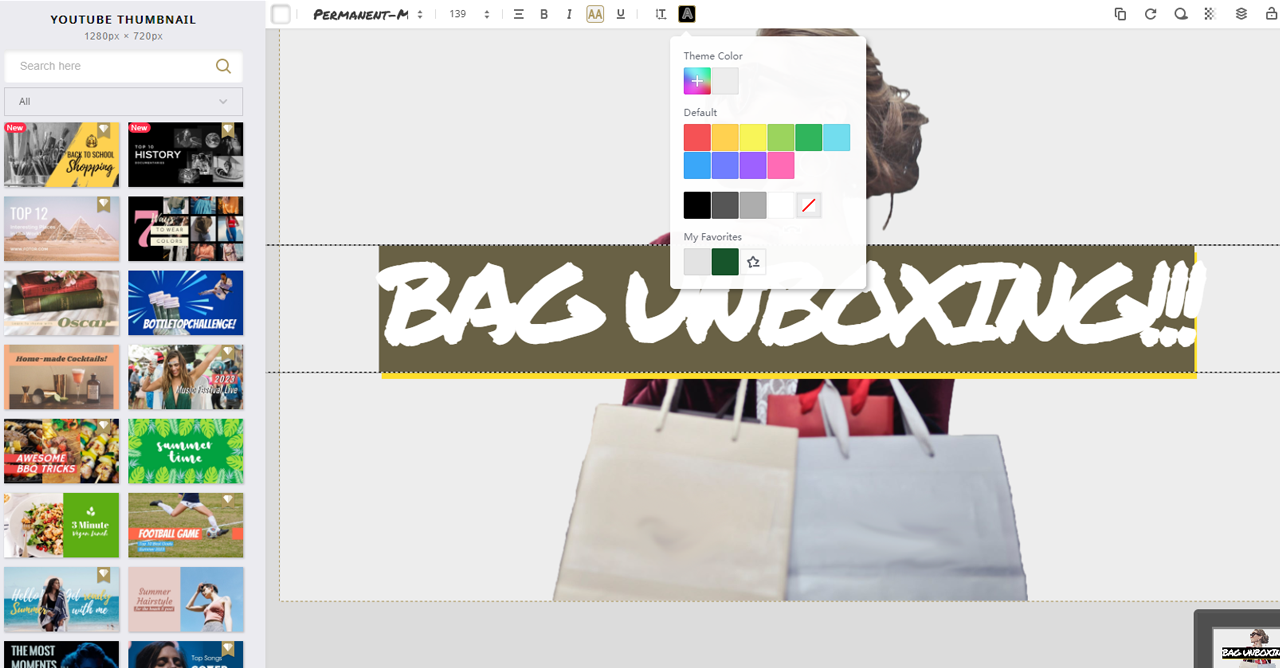Pick the pink color swatch
The image size is (1280, 668).
click(x=781, y=165)
